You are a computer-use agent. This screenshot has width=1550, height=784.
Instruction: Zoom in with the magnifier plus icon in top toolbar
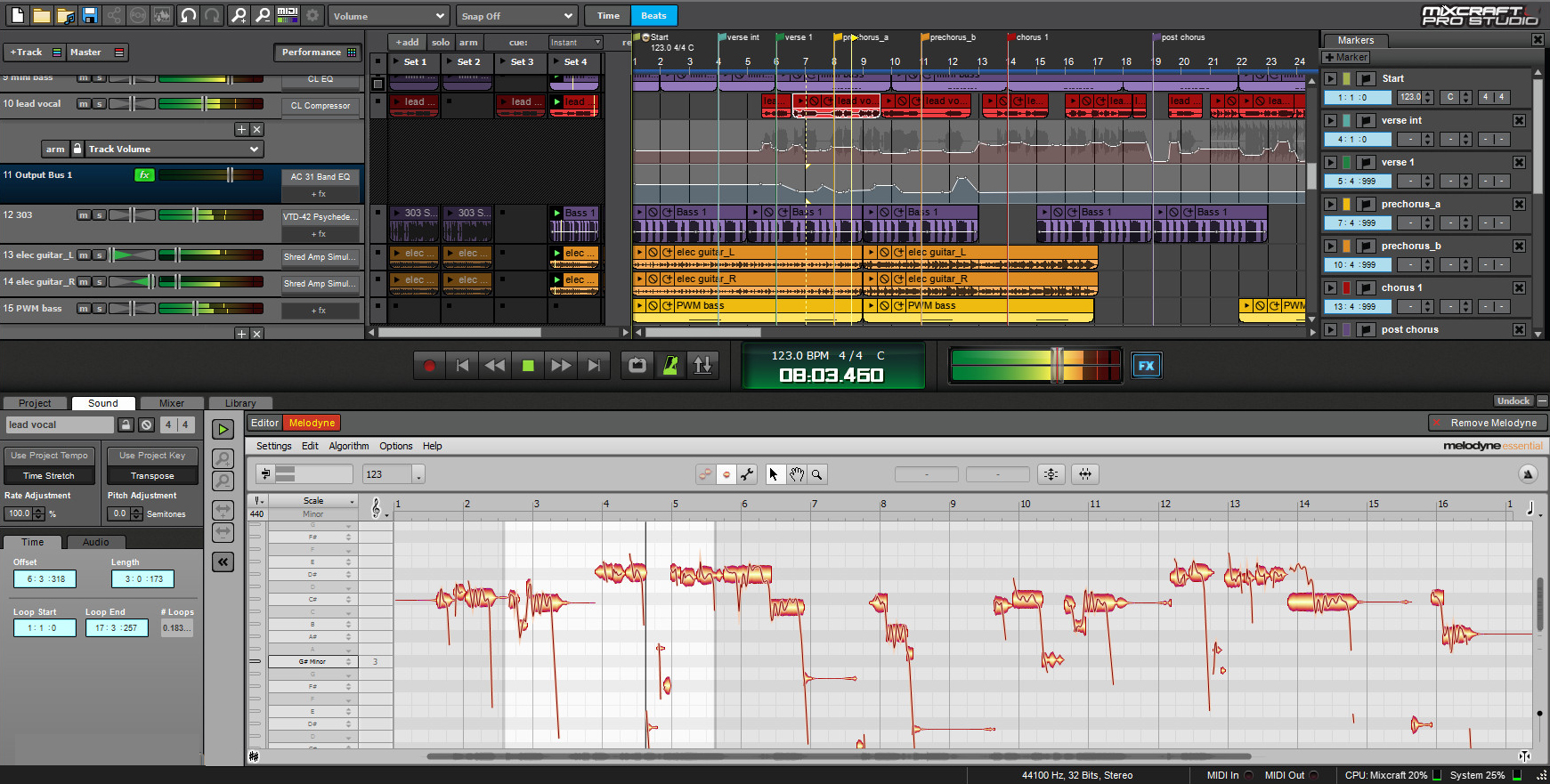tap(239, 15)
